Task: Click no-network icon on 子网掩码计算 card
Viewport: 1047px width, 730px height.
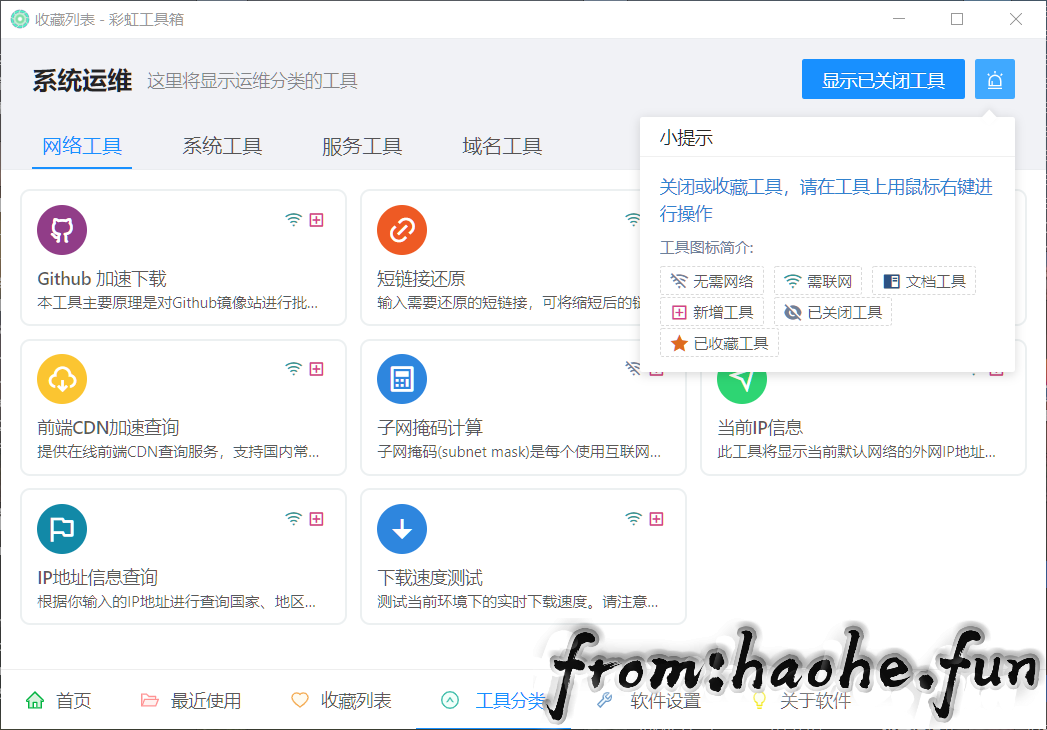Action: point(633,369)
